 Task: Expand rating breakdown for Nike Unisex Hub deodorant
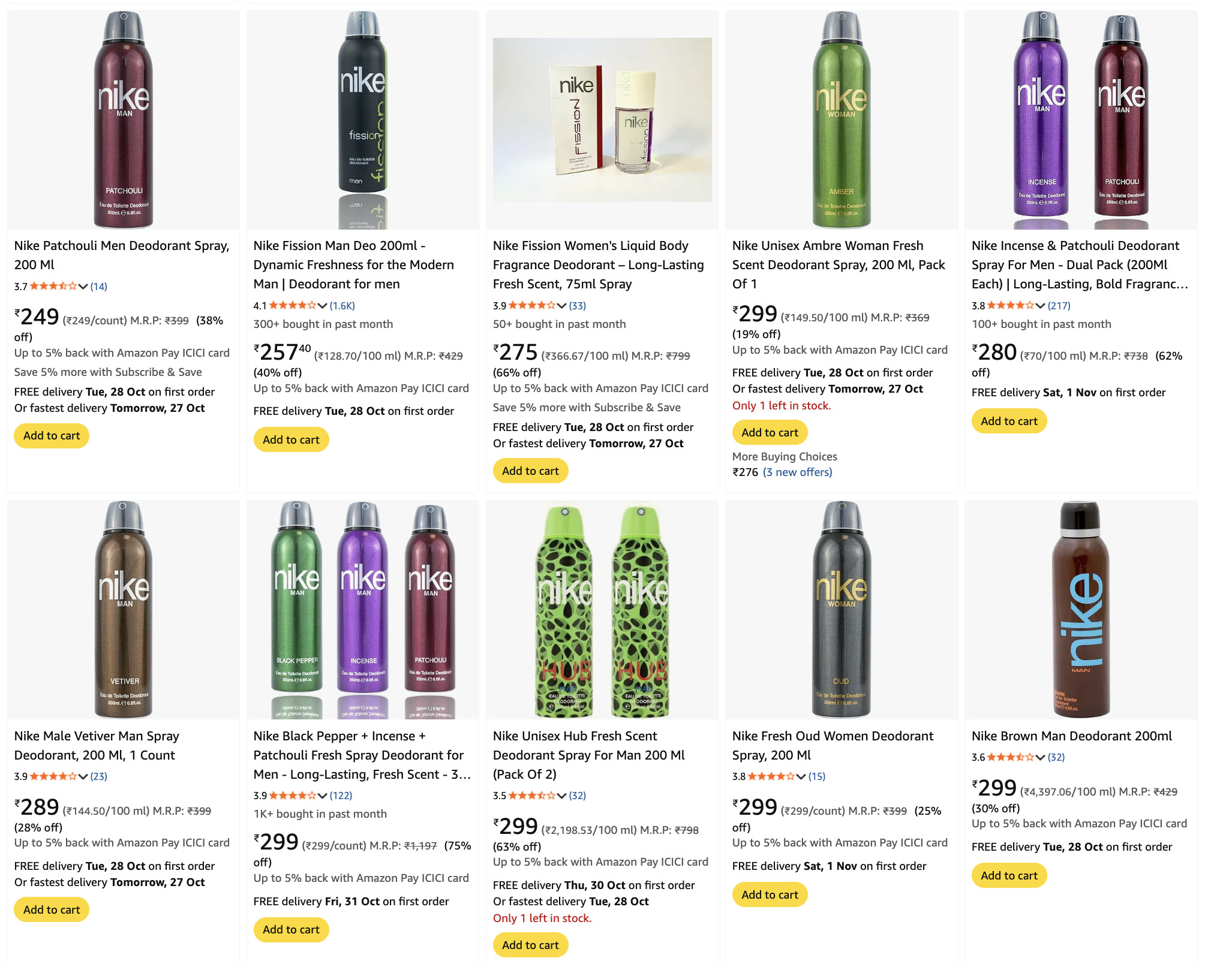click(x=562, y=796)
